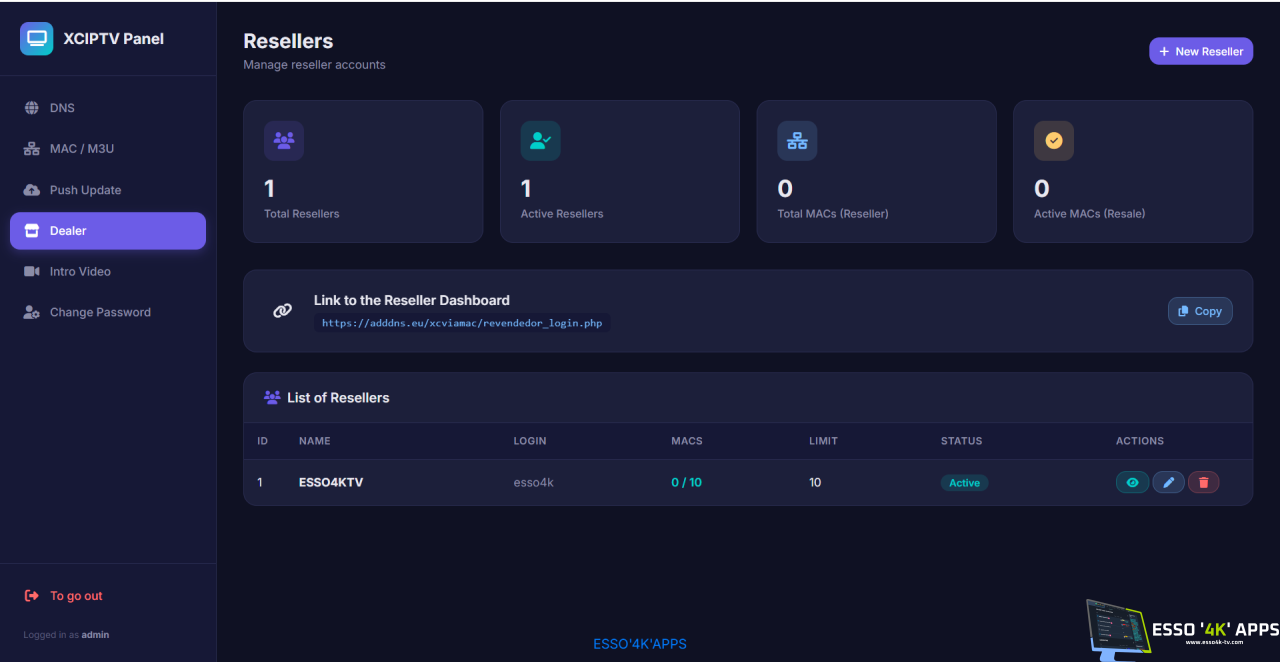This screenshot has width=1280, height=662.
Task: Go to Push Update page
Action: pos(108,190)
